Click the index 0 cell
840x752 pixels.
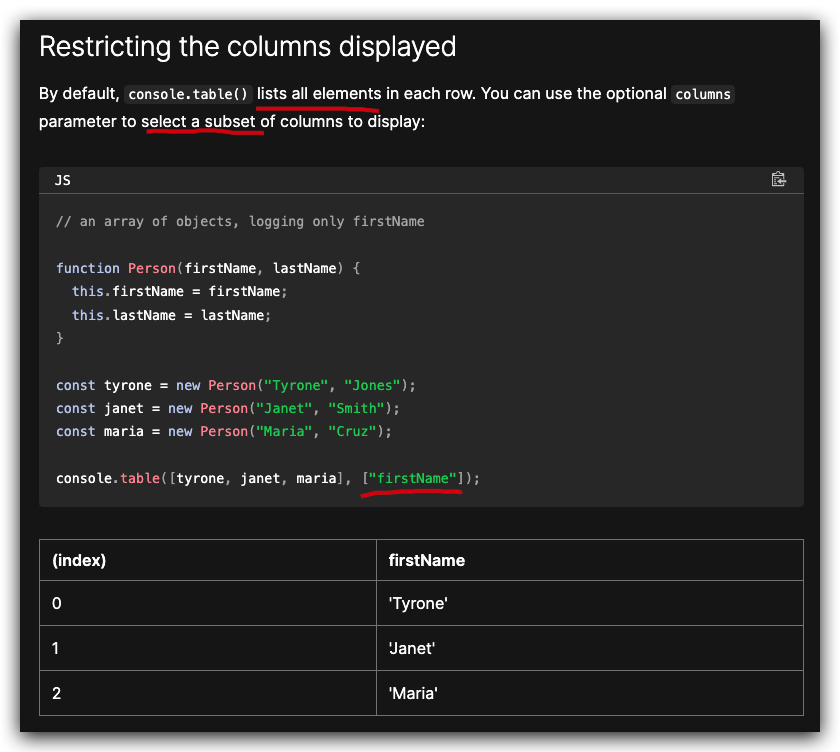tap(208, 603)
